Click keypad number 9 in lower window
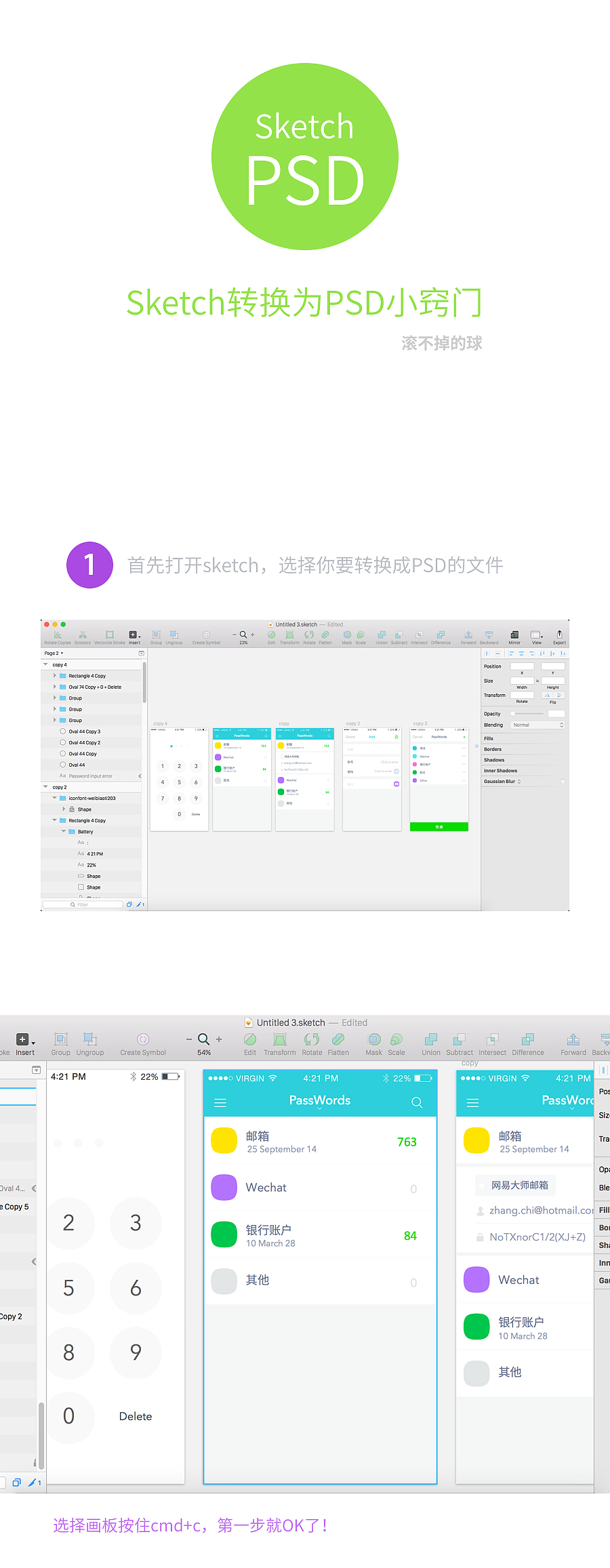The width and height of the screenshot is (610, 1568). coord(136,1352)
